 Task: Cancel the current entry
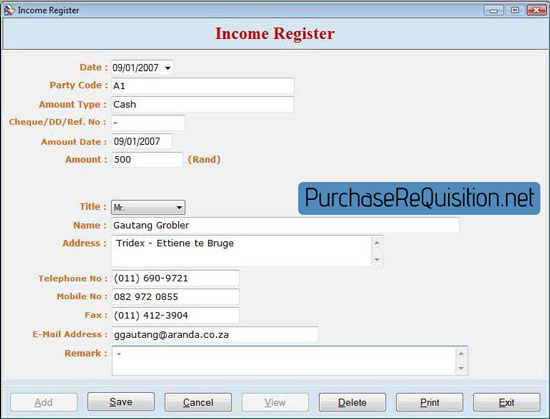(198, 402)
